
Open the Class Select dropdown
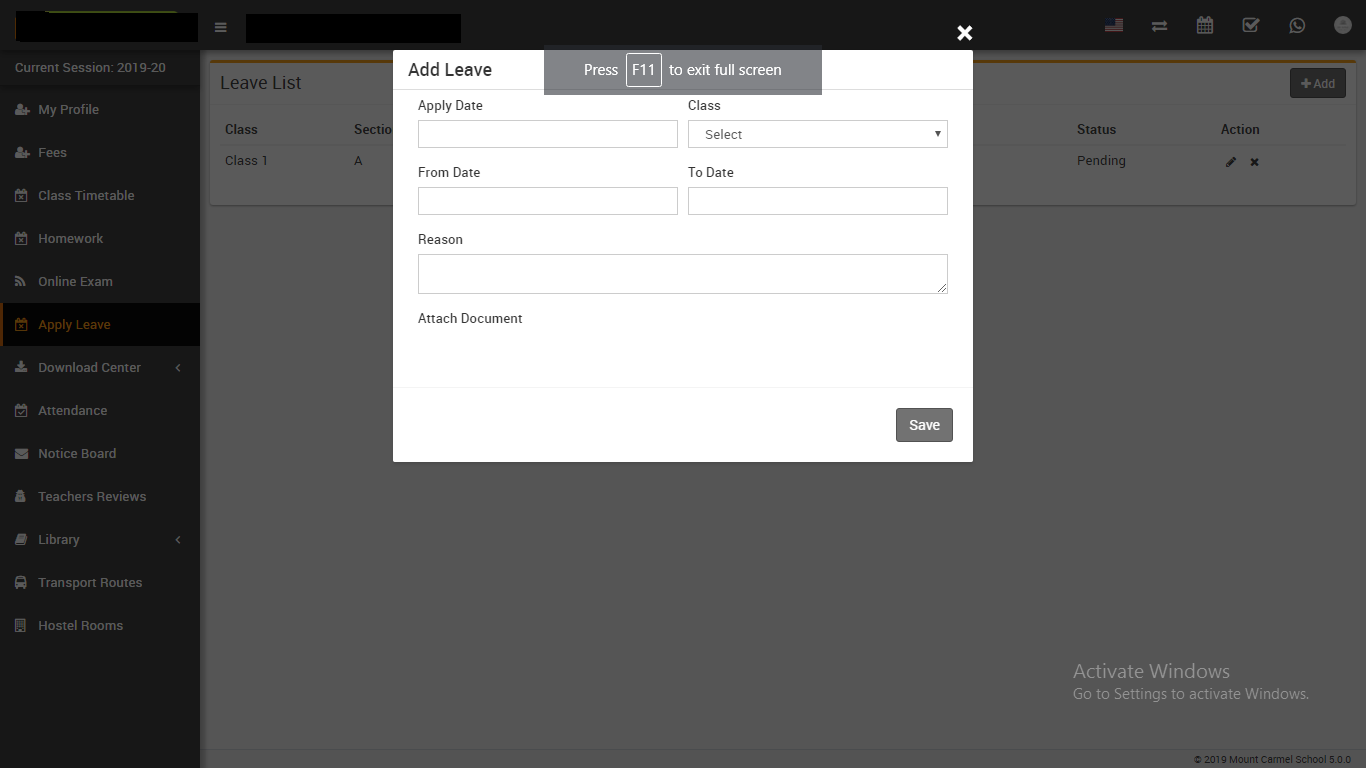coord(817,134)
